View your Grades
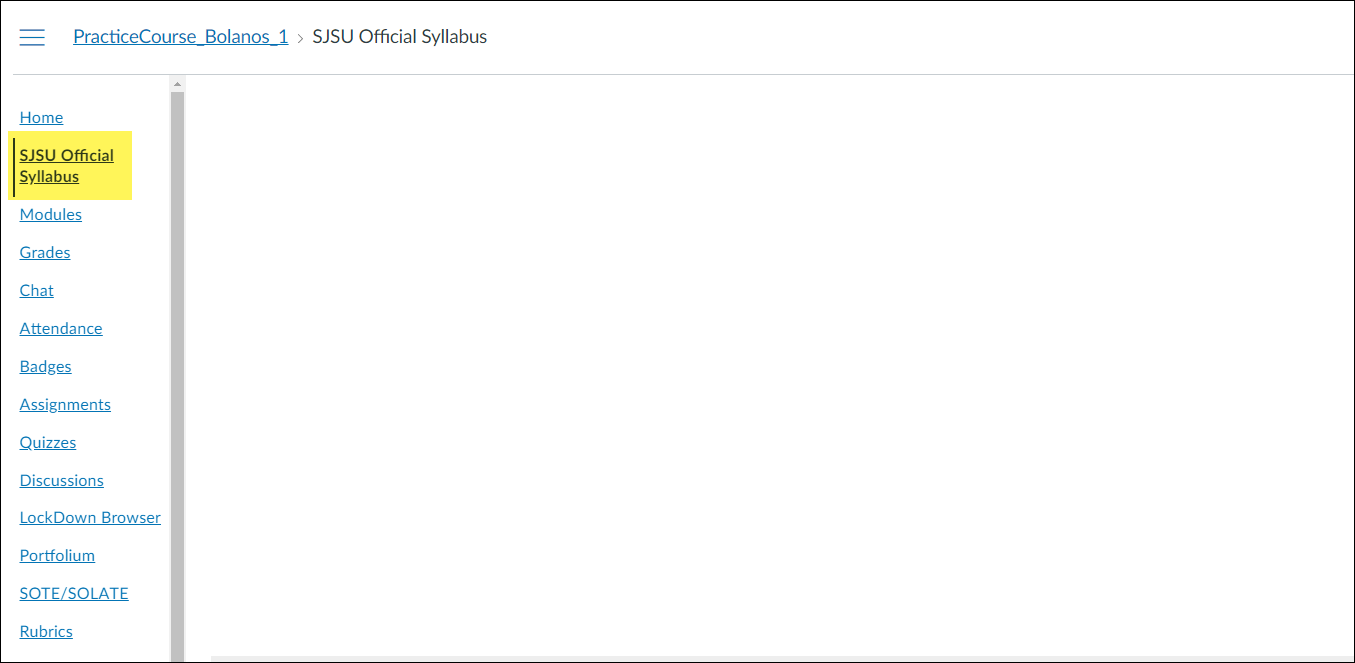 tap(44, 252)
